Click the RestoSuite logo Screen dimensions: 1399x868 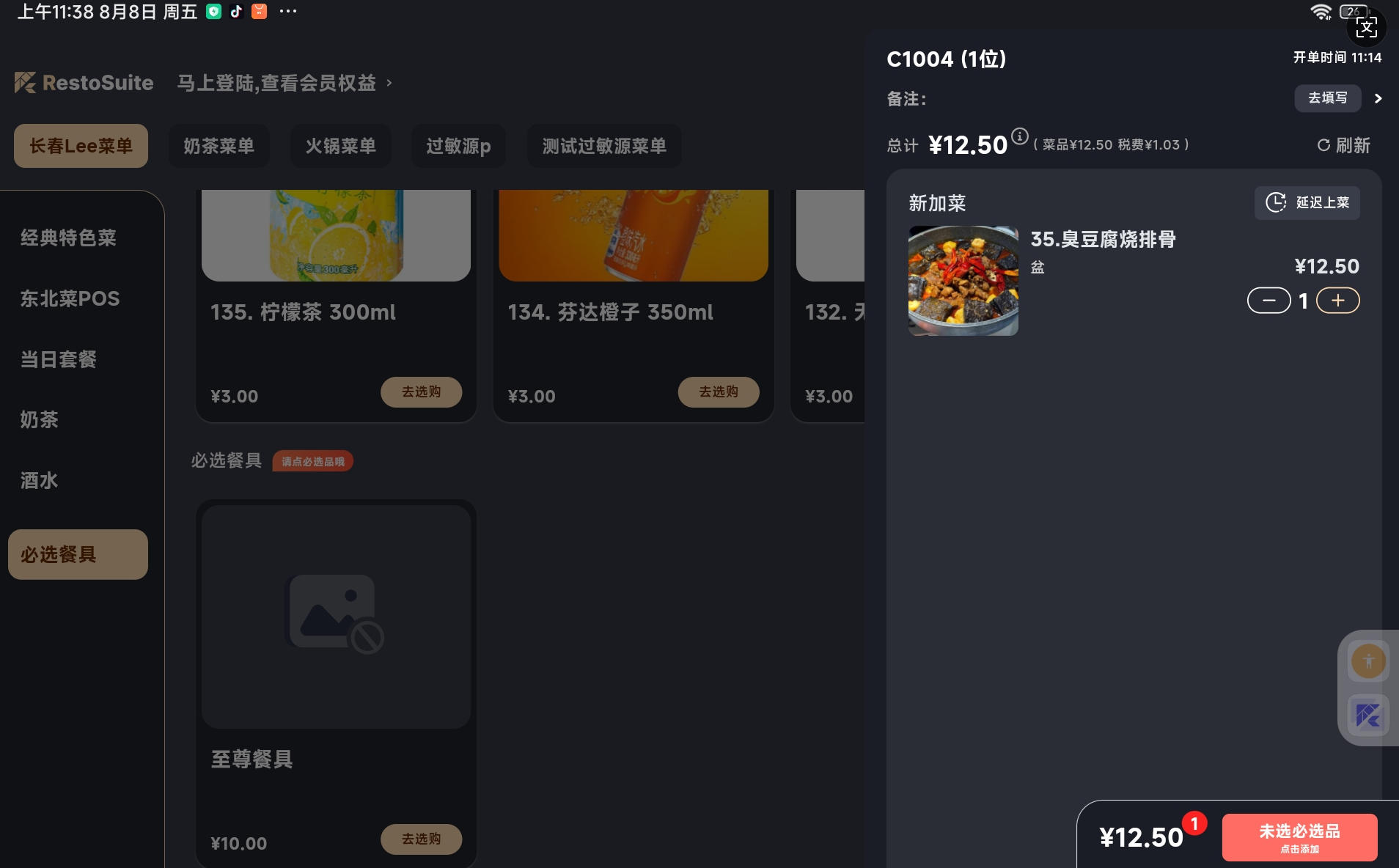click(84, 83)
